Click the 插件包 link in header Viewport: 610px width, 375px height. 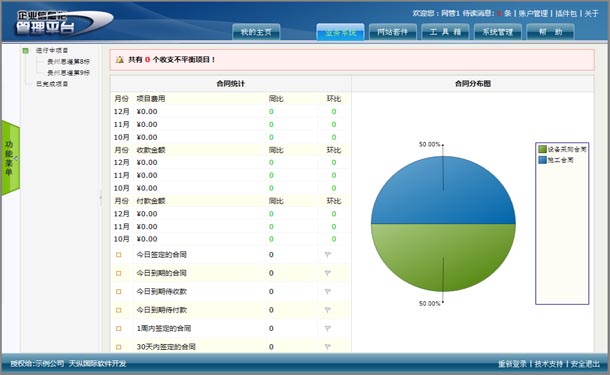[566, 14]
